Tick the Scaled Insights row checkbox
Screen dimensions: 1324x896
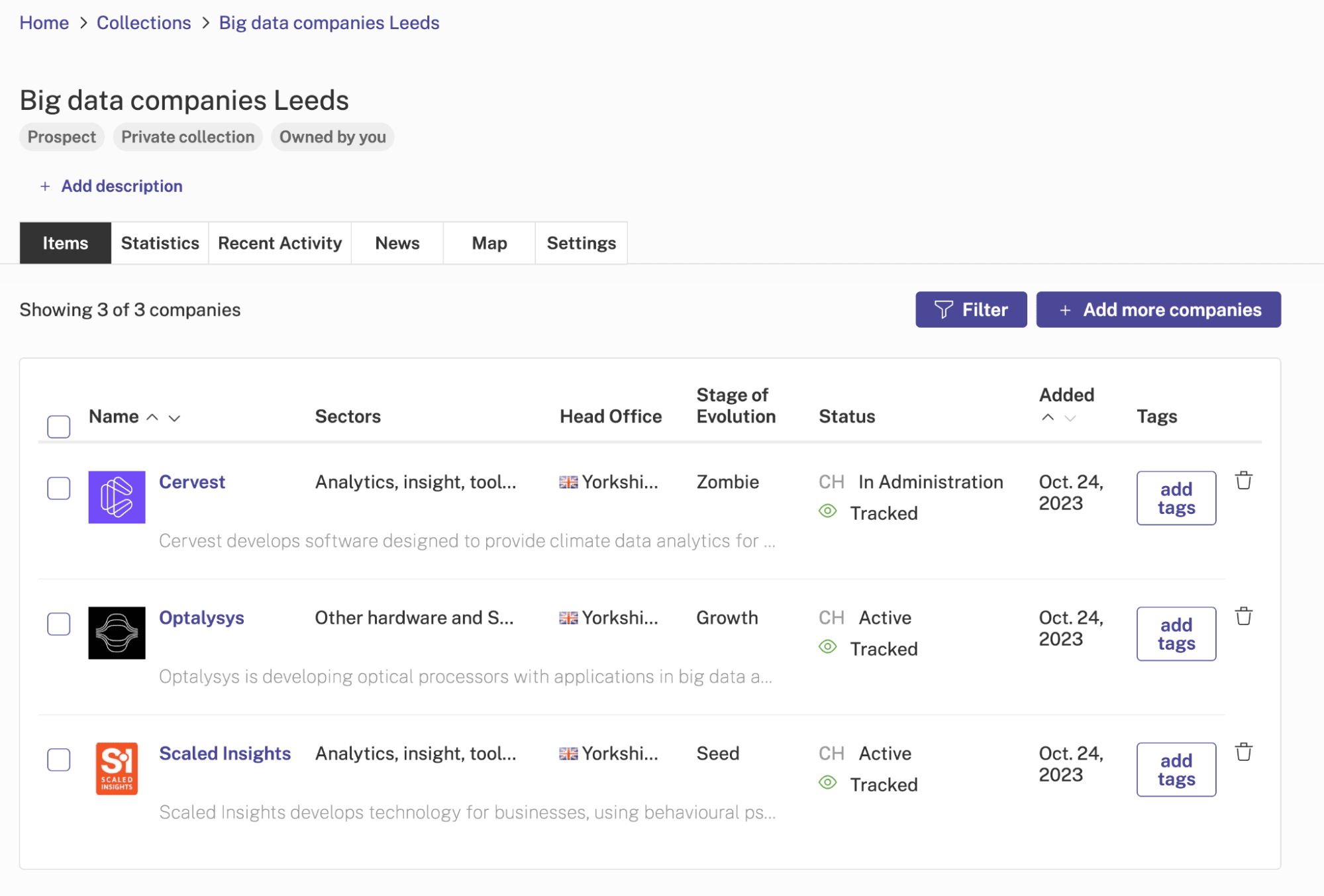(x=59, y=760)
